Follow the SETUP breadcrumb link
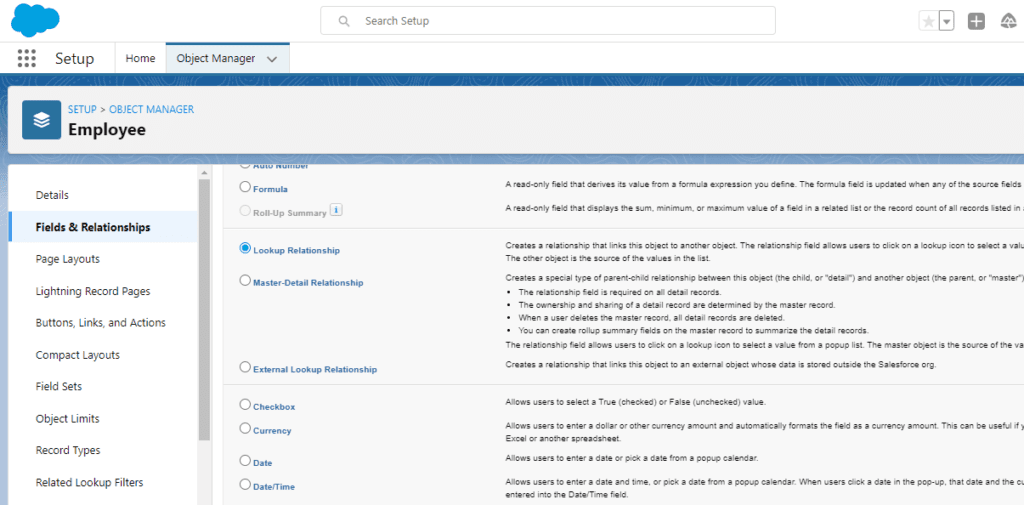This screenshot has height=505, width=1024. [82, 109]
